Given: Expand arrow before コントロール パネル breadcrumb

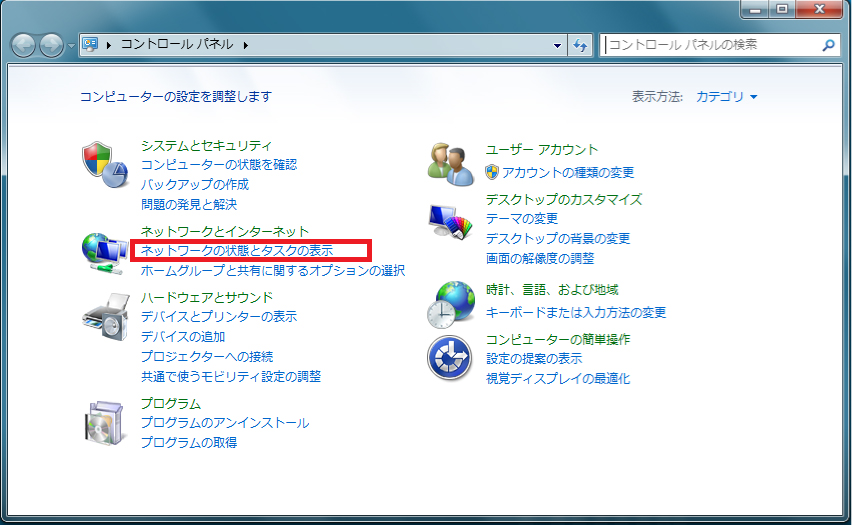Looking at the screenshot, I should click(109, 45).
